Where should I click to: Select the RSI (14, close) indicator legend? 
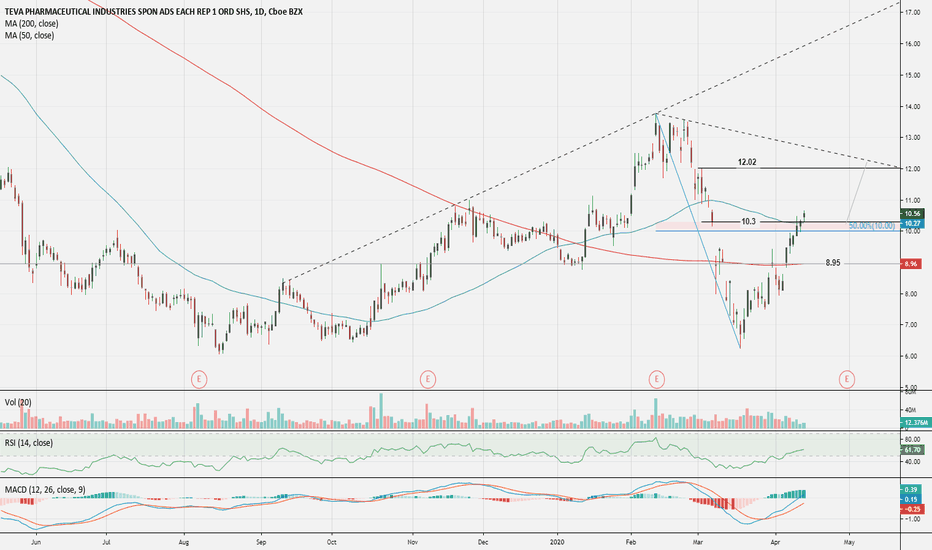click(x=29, y=443)
